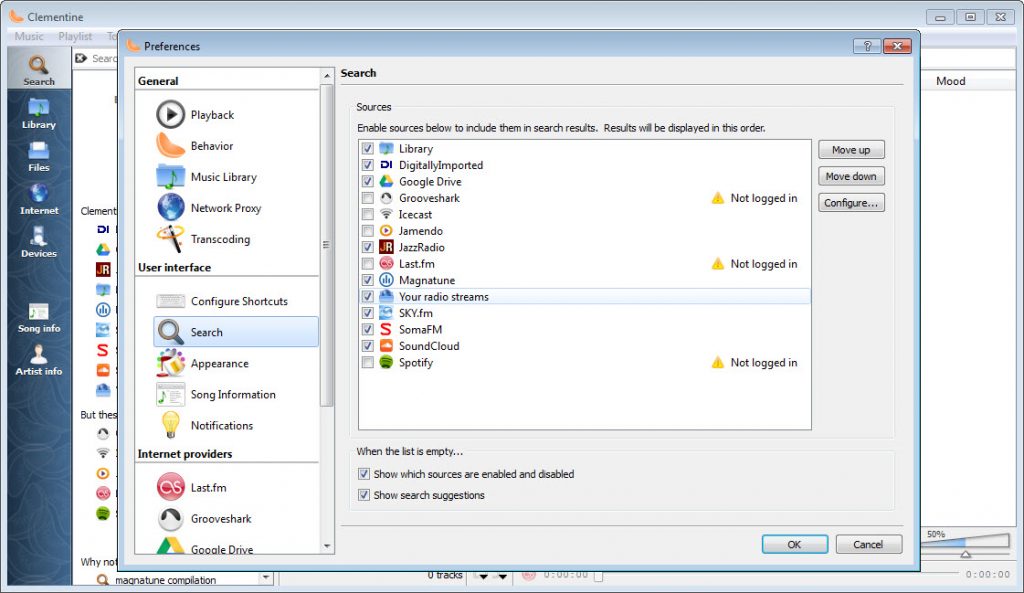Switch to Library tab in Clementine sidebar
Image resolution: width=1024 pixels, height=593 pixels.
39,114
